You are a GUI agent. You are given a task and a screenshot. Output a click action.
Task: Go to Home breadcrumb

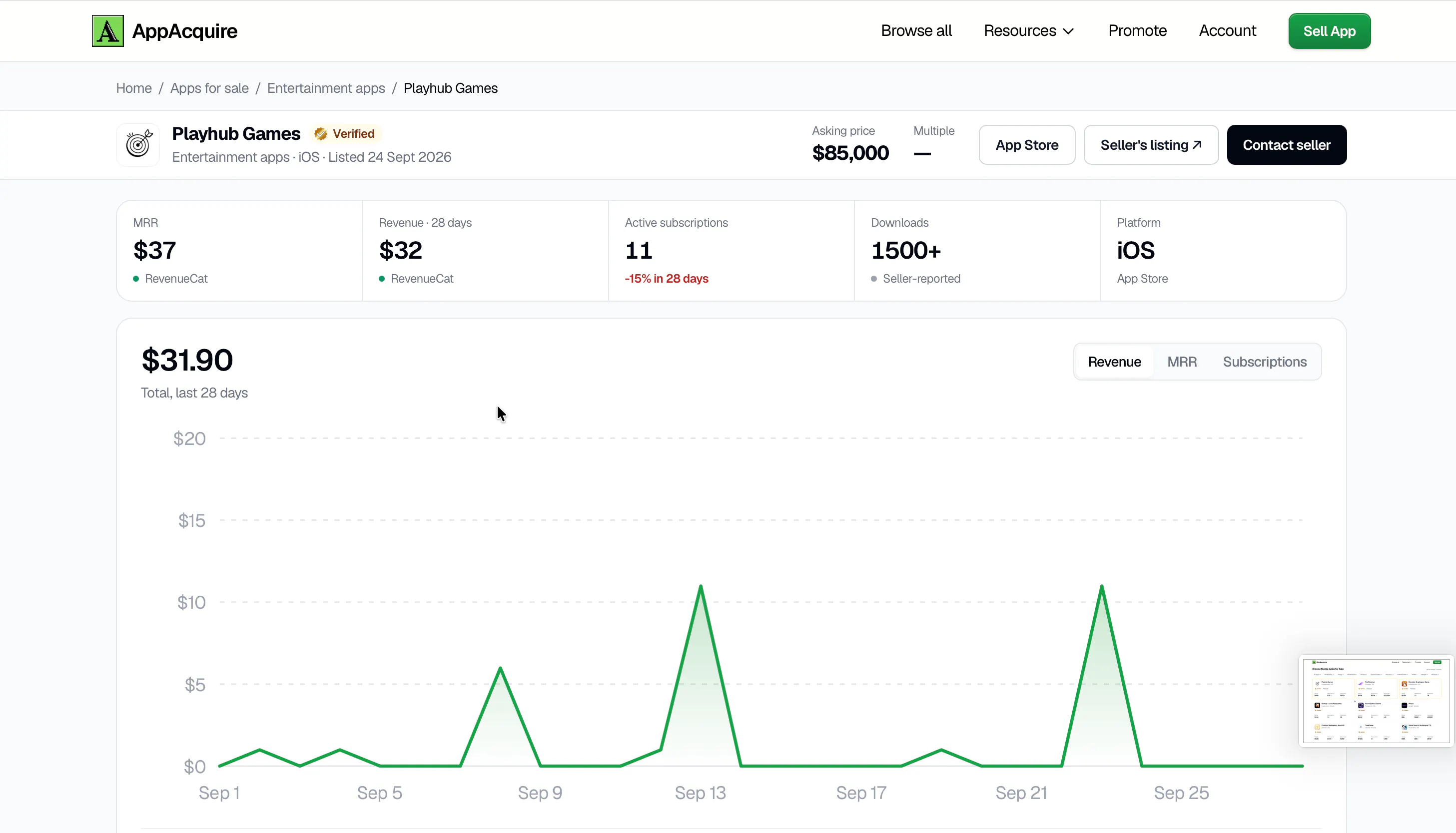[134, 88]
